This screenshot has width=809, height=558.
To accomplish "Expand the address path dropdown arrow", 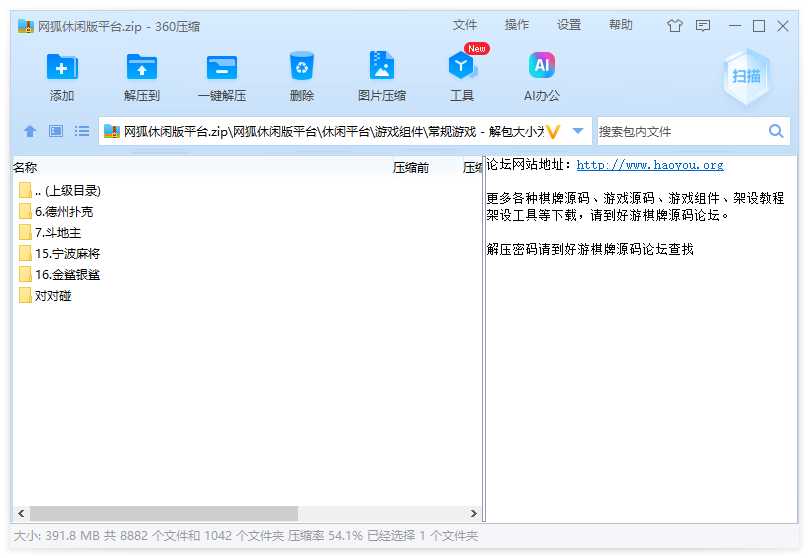I will tap(578, 132).
